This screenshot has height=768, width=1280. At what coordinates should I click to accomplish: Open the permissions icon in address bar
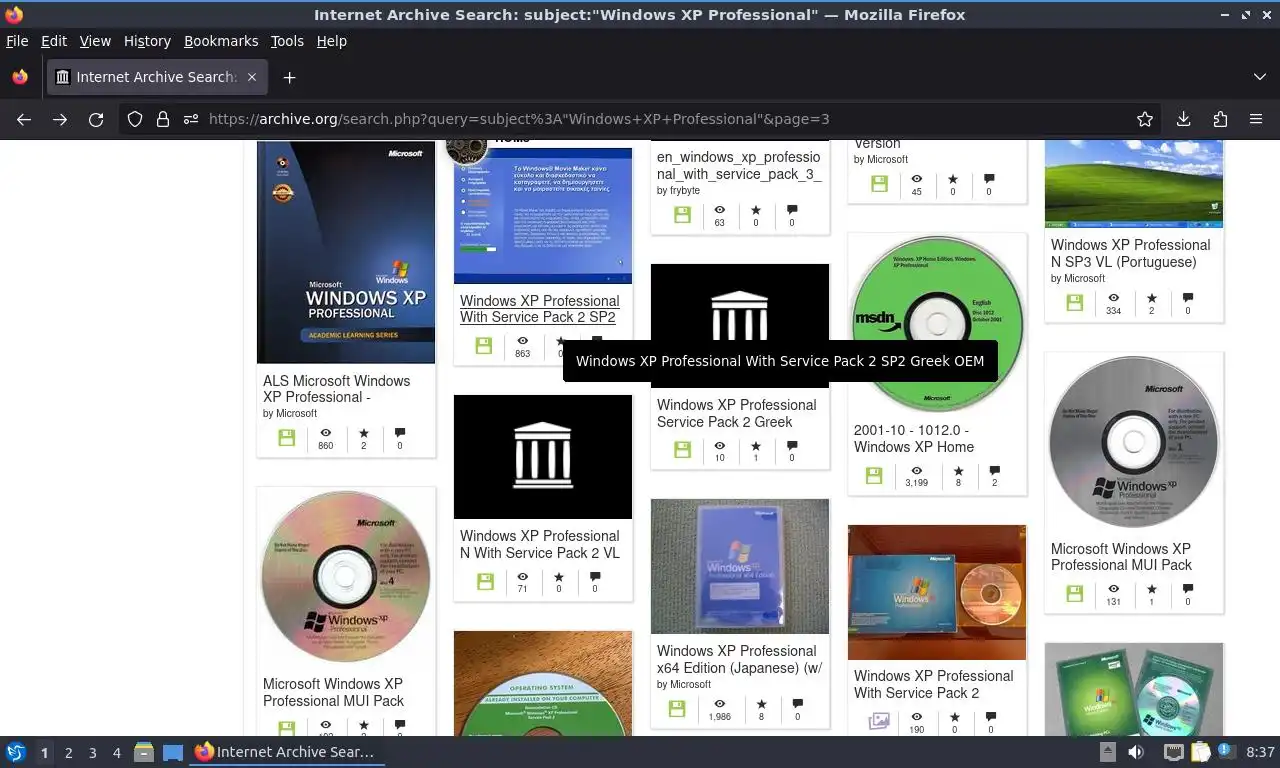[191, 119]
